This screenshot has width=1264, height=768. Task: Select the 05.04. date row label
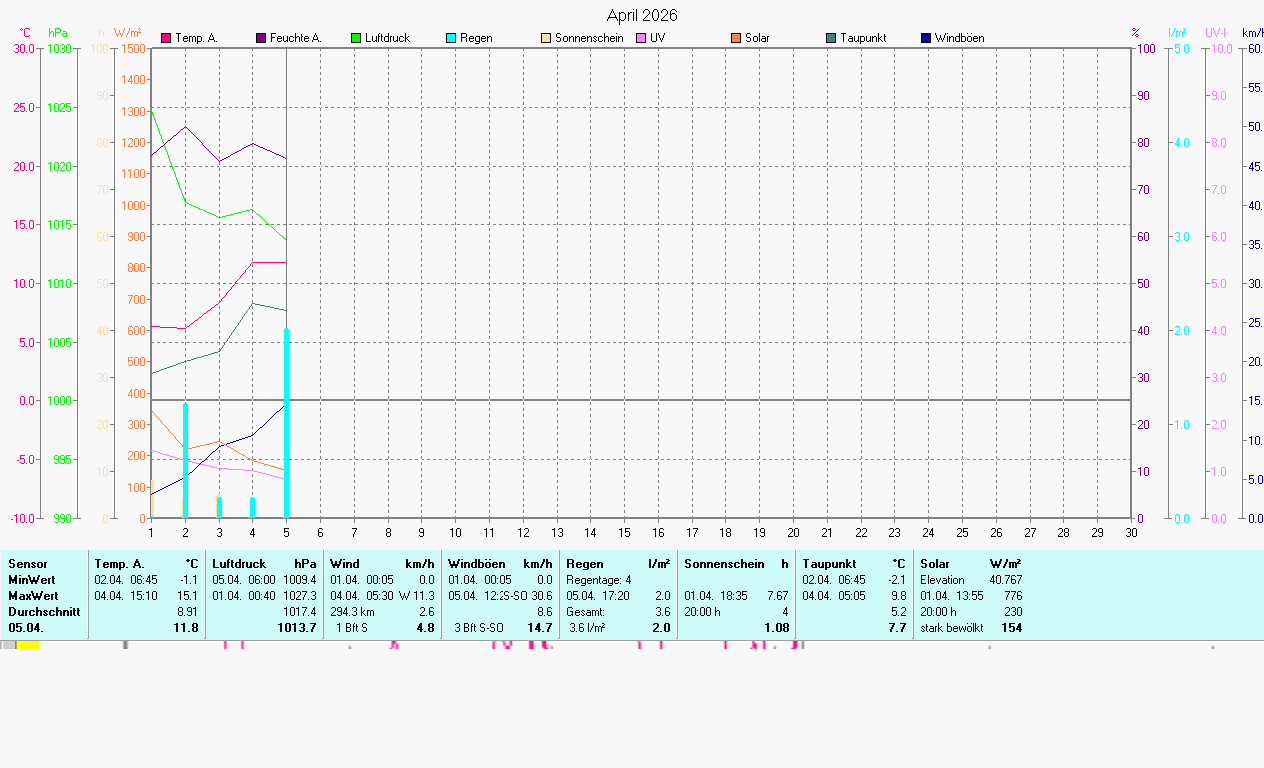[x=27, y=628]
